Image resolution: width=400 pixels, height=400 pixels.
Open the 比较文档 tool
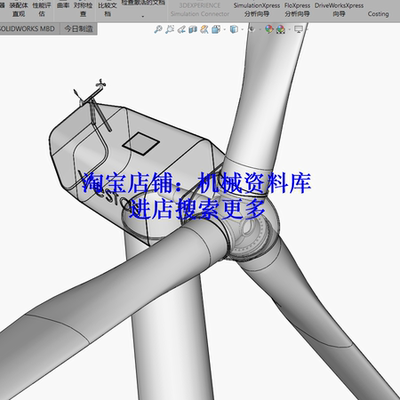(x=107, y=10)
